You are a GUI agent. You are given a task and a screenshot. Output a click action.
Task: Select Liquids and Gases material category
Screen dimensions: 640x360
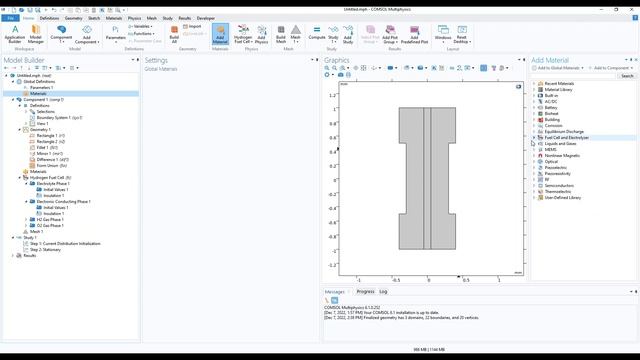[x=560, y=144]
